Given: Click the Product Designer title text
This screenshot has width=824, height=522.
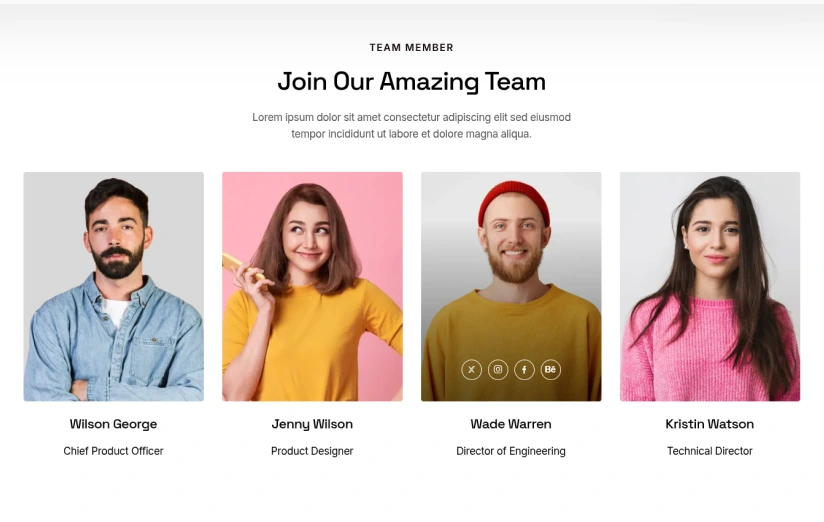Looking at the screenshot, I should coord(312,451).
